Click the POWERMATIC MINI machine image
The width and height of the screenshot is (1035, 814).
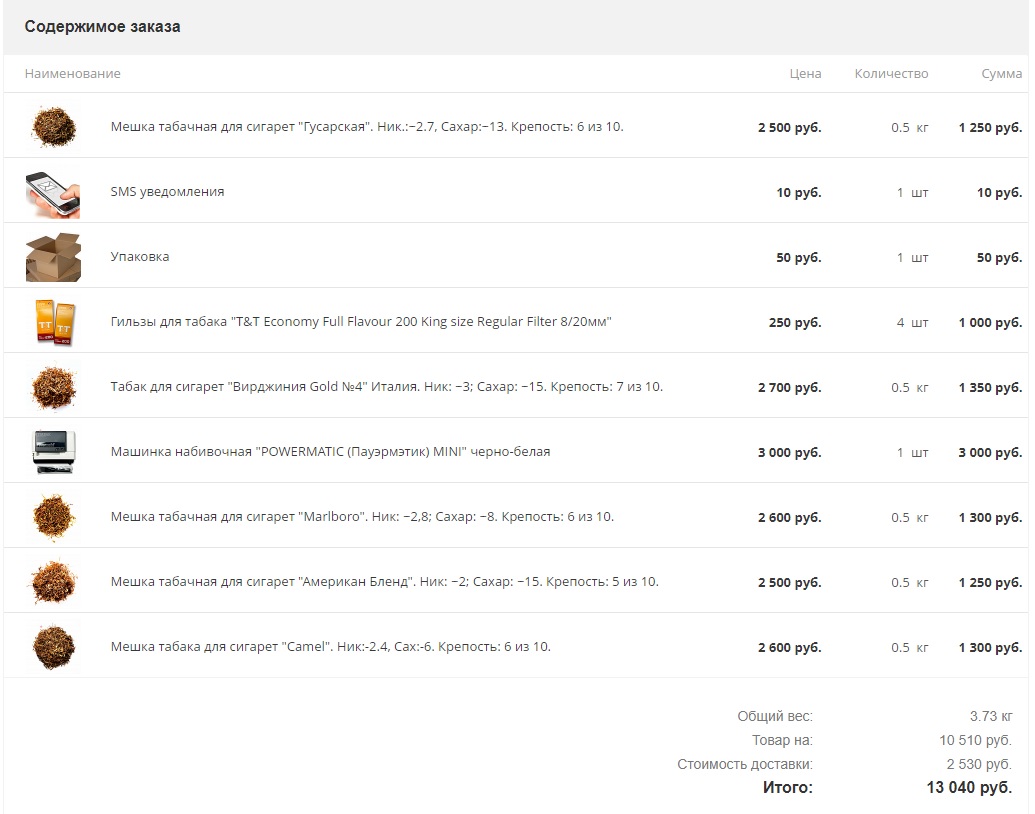[52, 452]
